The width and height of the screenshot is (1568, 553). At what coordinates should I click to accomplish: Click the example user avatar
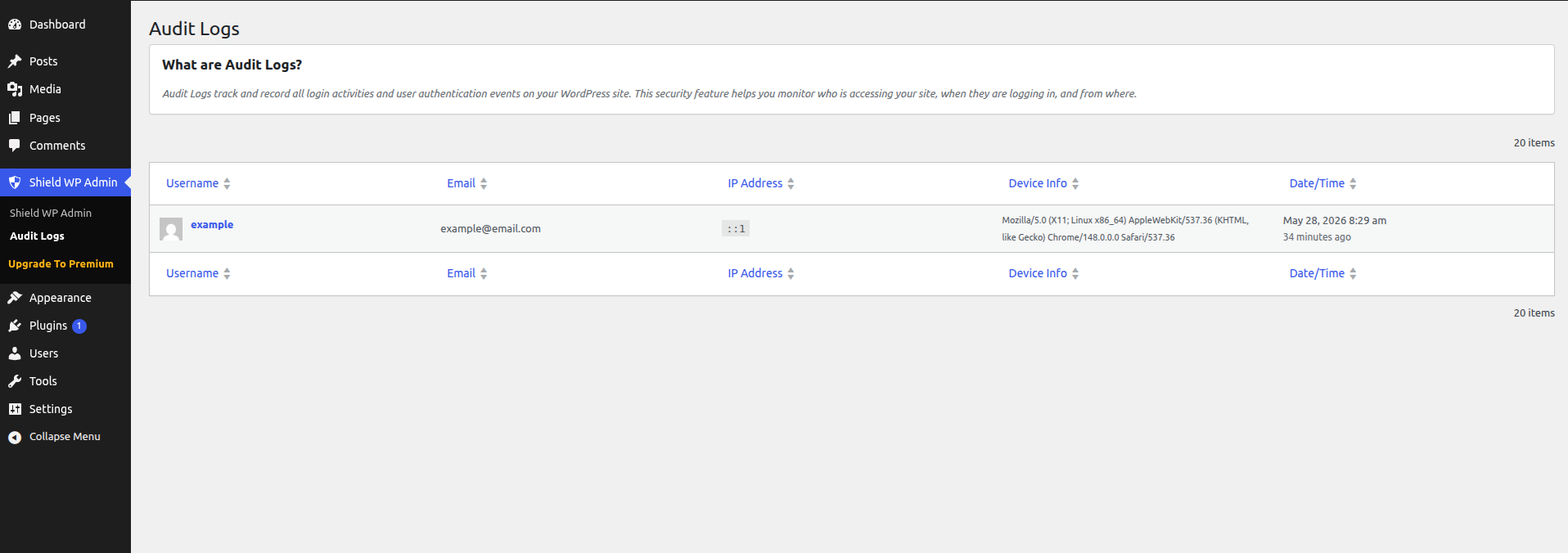[x=171, y=229]
